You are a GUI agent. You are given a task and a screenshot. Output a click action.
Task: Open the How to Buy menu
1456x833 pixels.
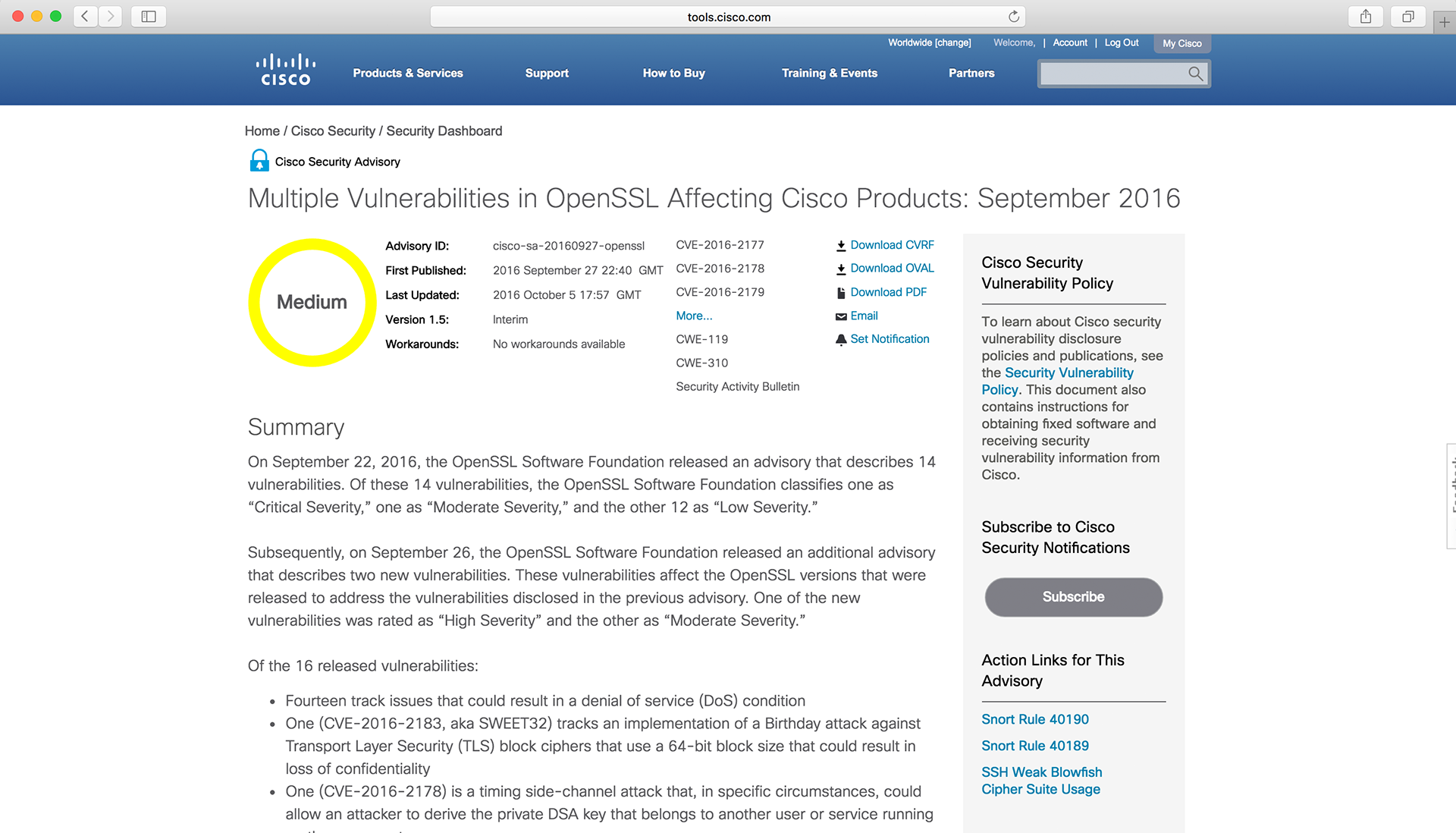pyautogui.click(x=674, y=73)
